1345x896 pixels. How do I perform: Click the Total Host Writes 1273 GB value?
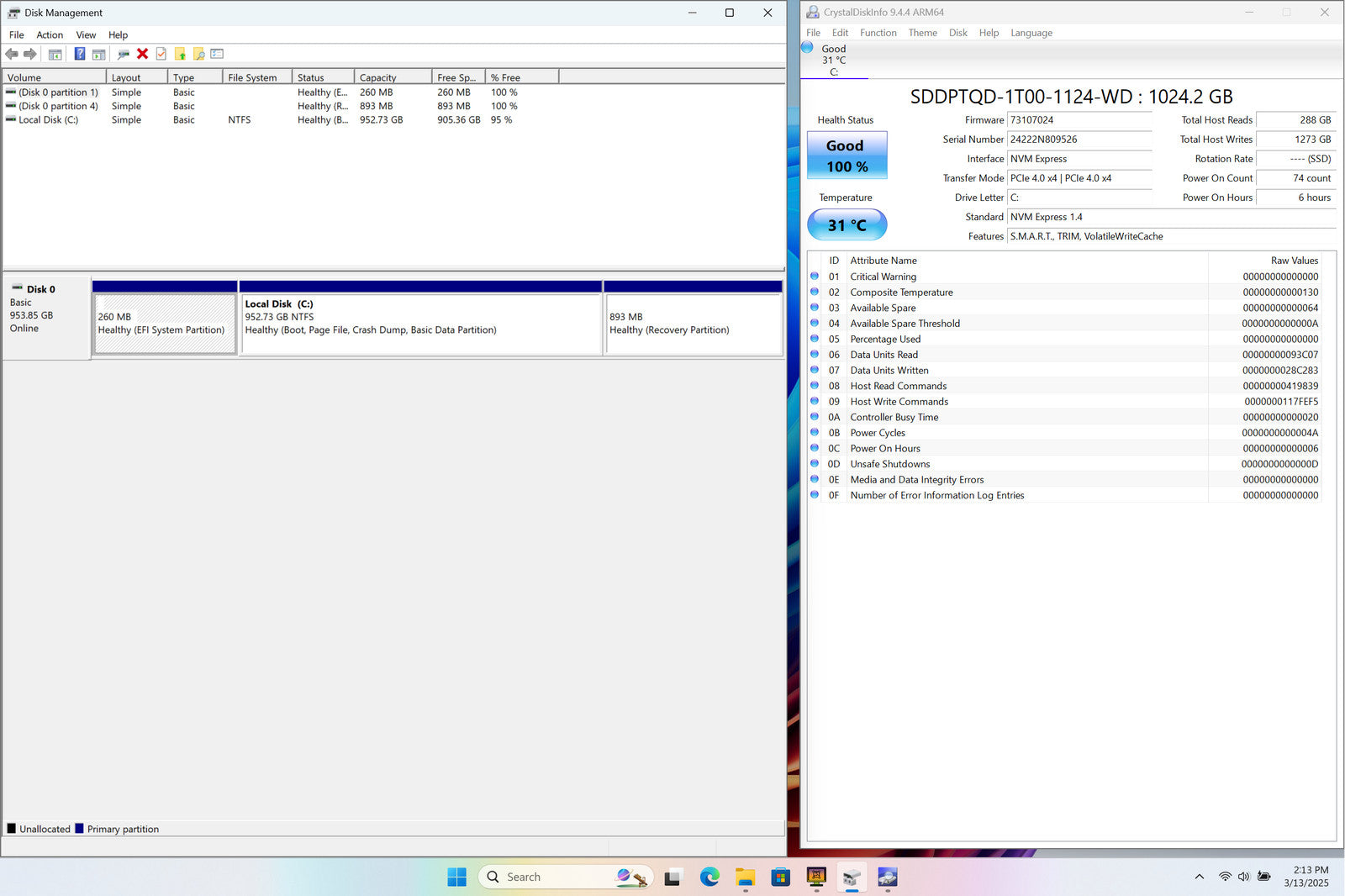(1295, 140)
